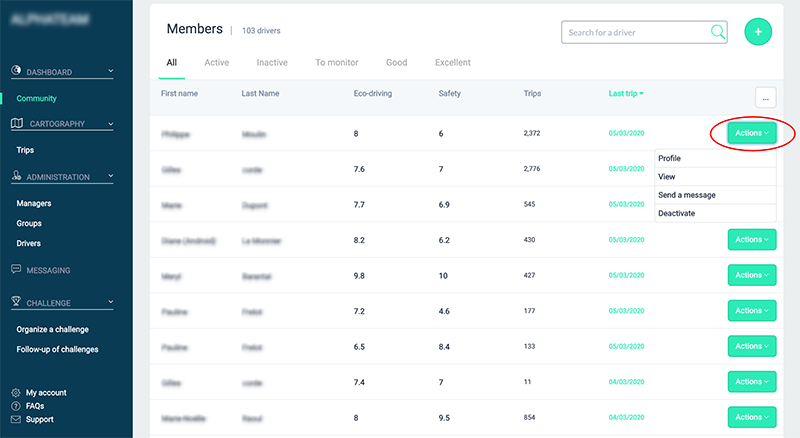Click the Challenge trophy icon
The image size is (800, 438).
[17, 302]
